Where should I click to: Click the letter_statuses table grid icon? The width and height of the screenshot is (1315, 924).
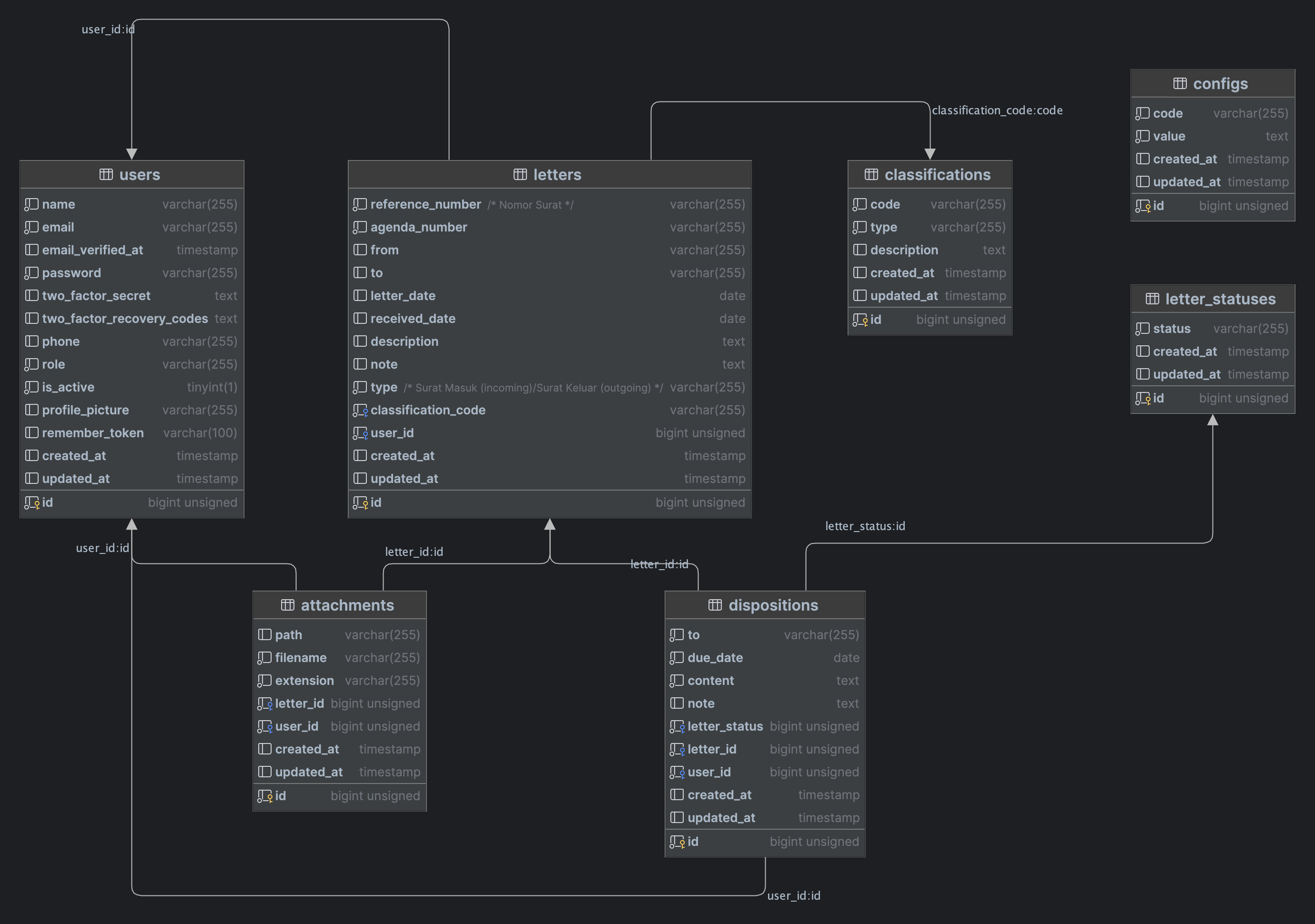1153,299
